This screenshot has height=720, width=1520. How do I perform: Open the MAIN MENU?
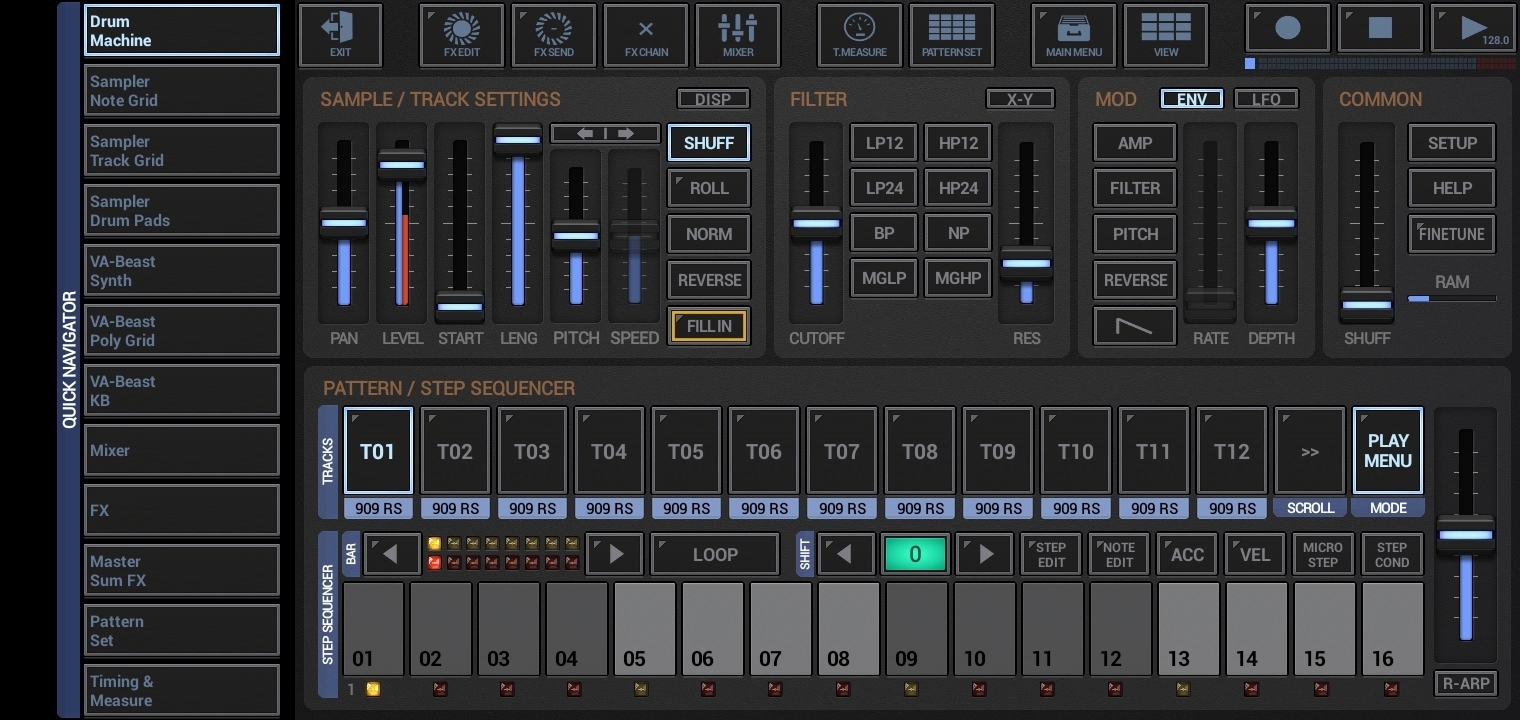[x=1074, y=35]
